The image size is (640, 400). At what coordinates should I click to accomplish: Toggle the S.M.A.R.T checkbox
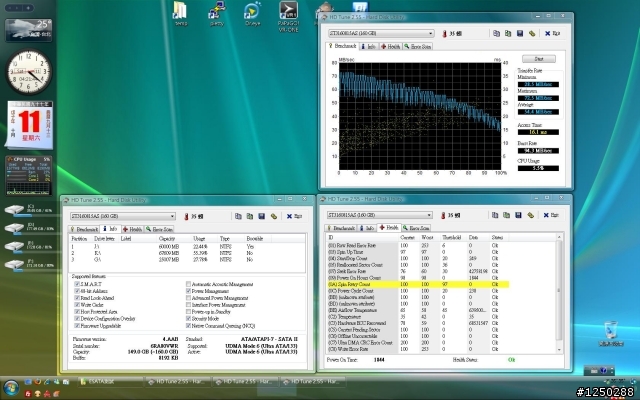[x=77, y=284]
